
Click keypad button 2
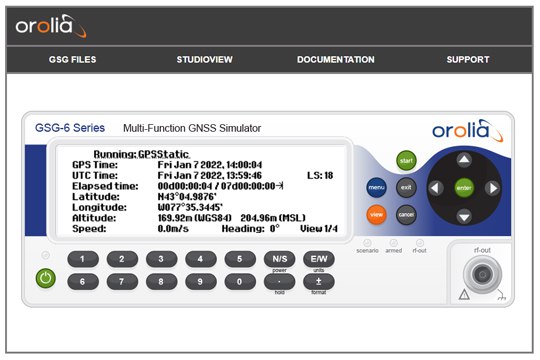pos(122,259)
